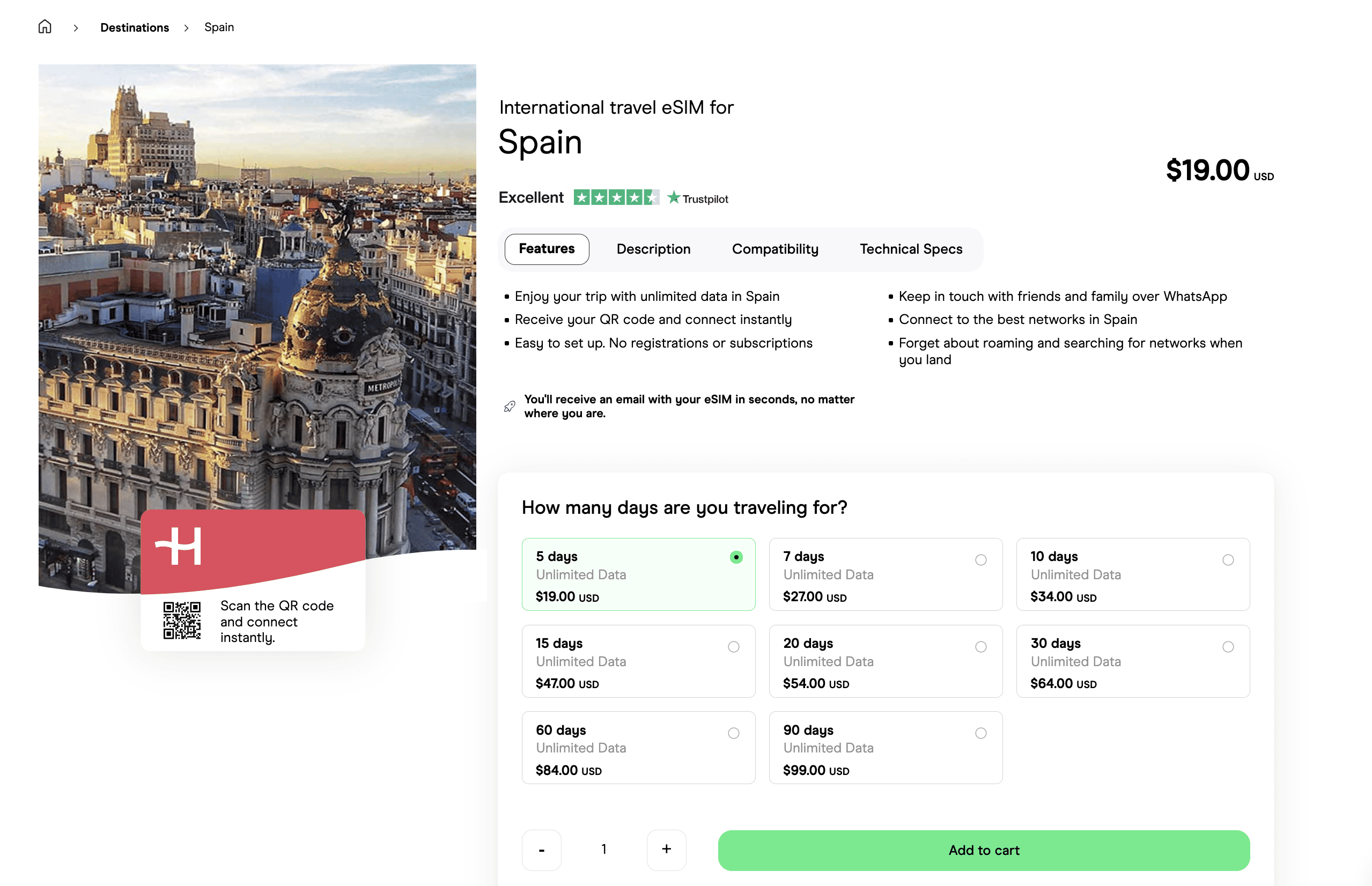Click the quantity value field
Image resolution: width=1372 pixels, height=886 pixels.
603,850
